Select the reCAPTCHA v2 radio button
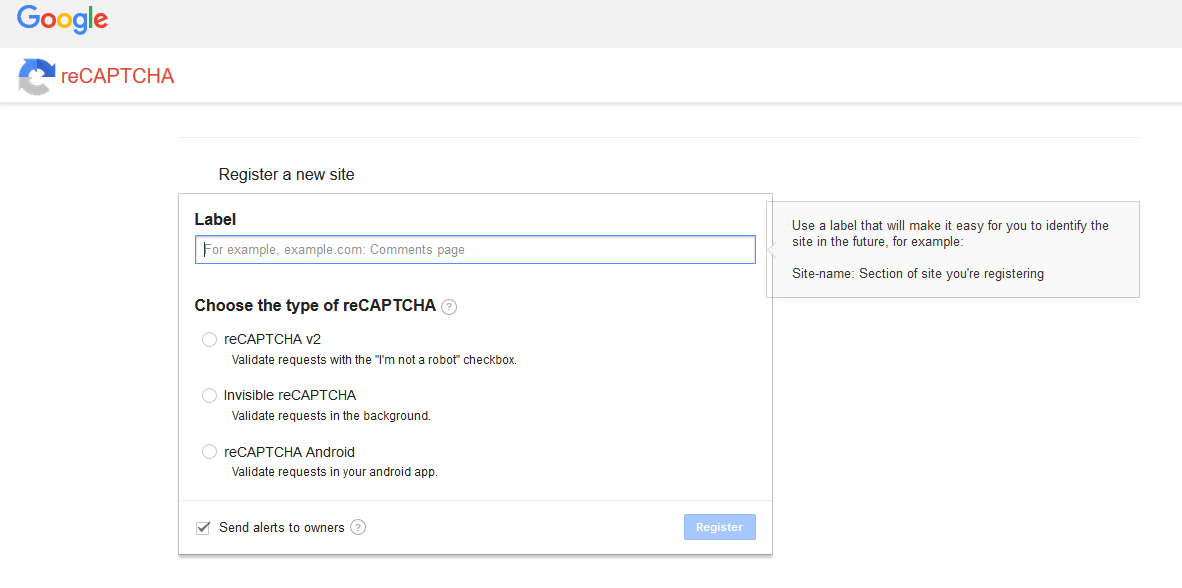 pyautogui.click(x=209, y=340)
